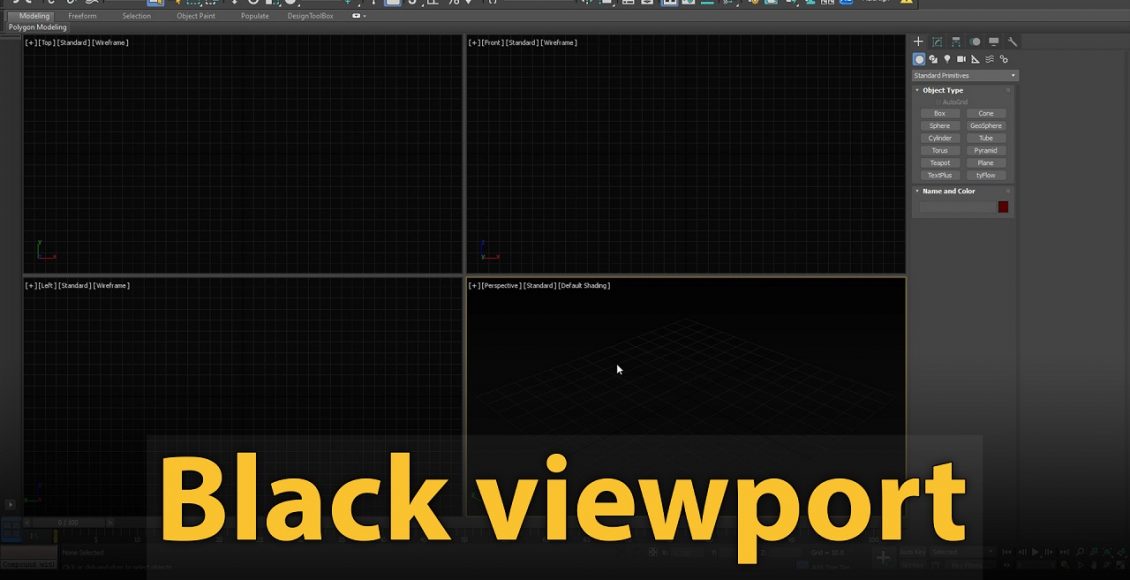
Task: Switch to the Freeform ribbon tab
Action: click(82, 16)
